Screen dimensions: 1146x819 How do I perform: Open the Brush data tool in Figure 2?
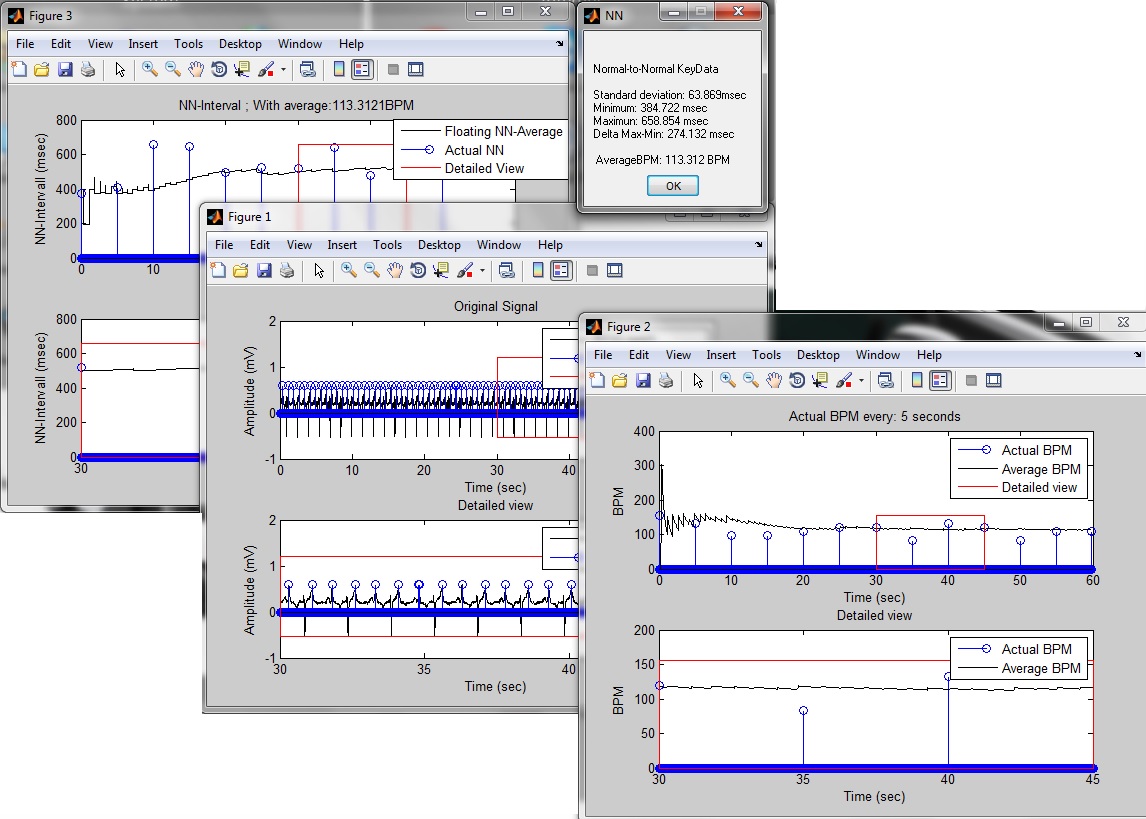pos(847,380)
